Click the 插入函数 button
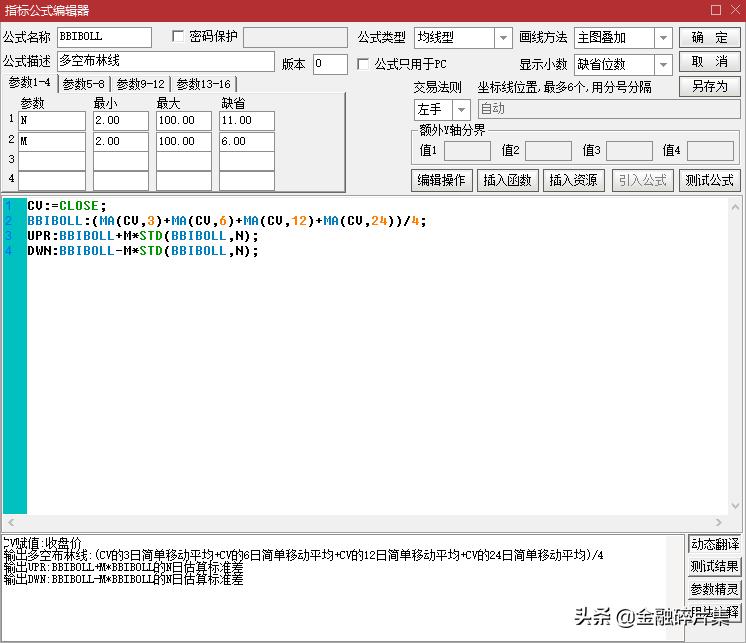Screen dimensions: 746x643 (x=508, y=180)
